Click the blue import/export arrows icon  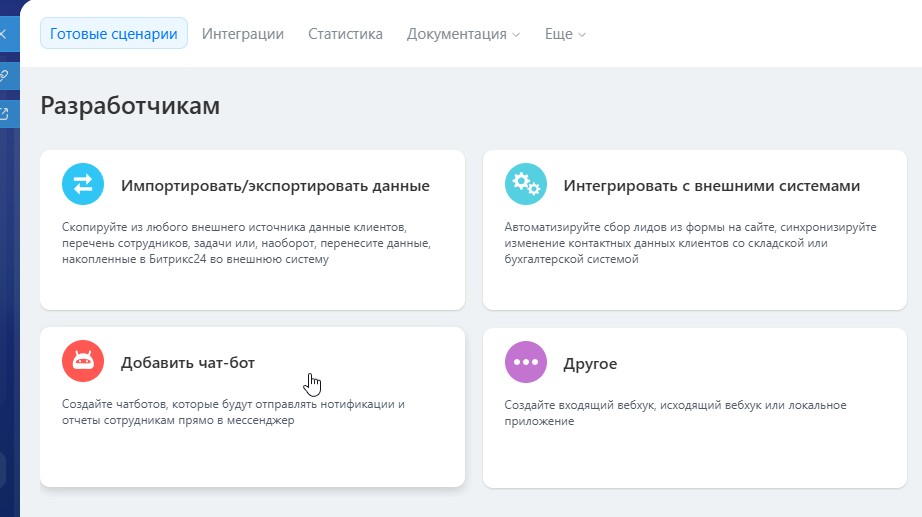(83, 184)
